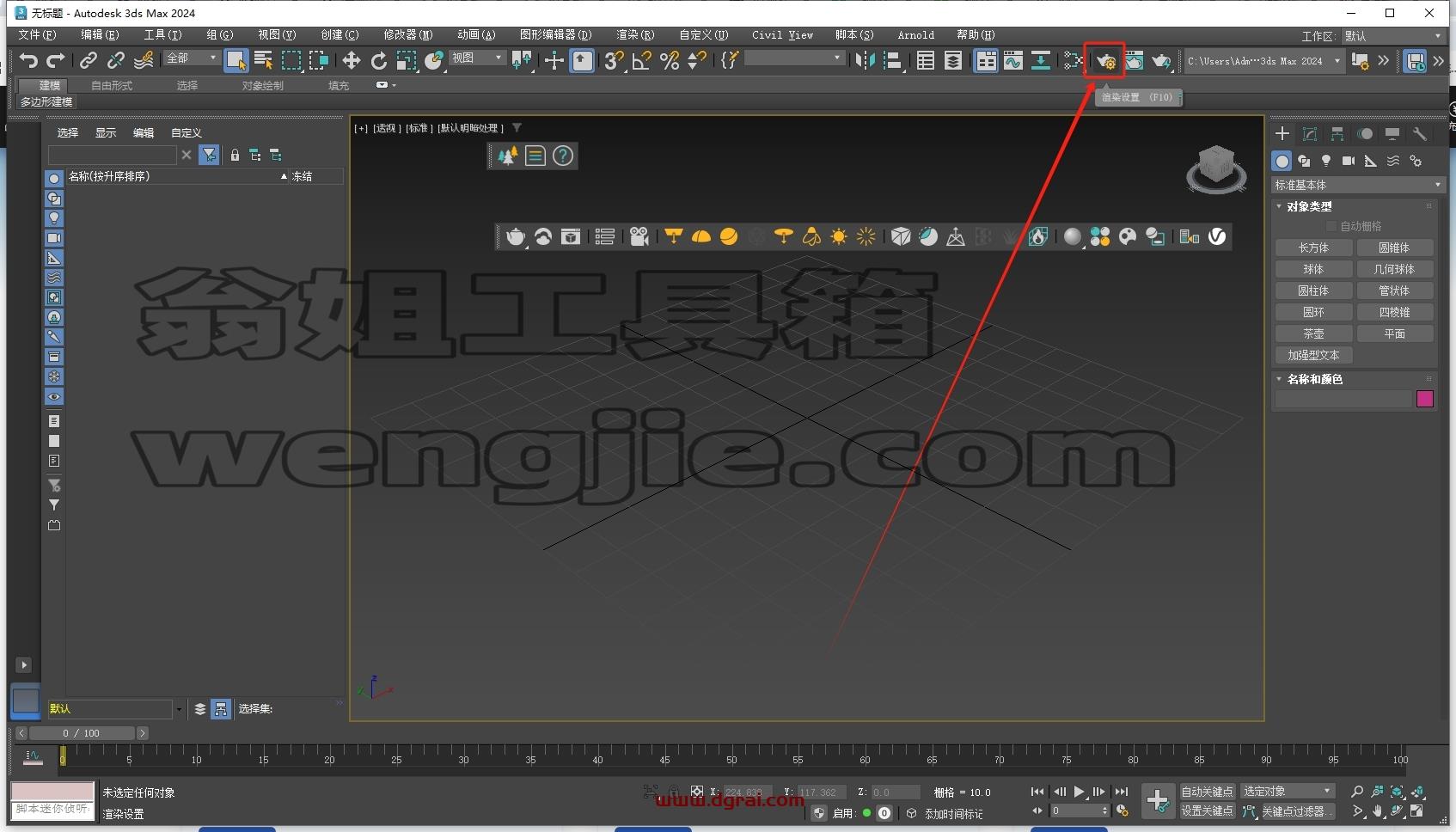Viewport: 1456px width, 832px height.
Task: Select the Lights category in Create panel
Action: 1326,161
